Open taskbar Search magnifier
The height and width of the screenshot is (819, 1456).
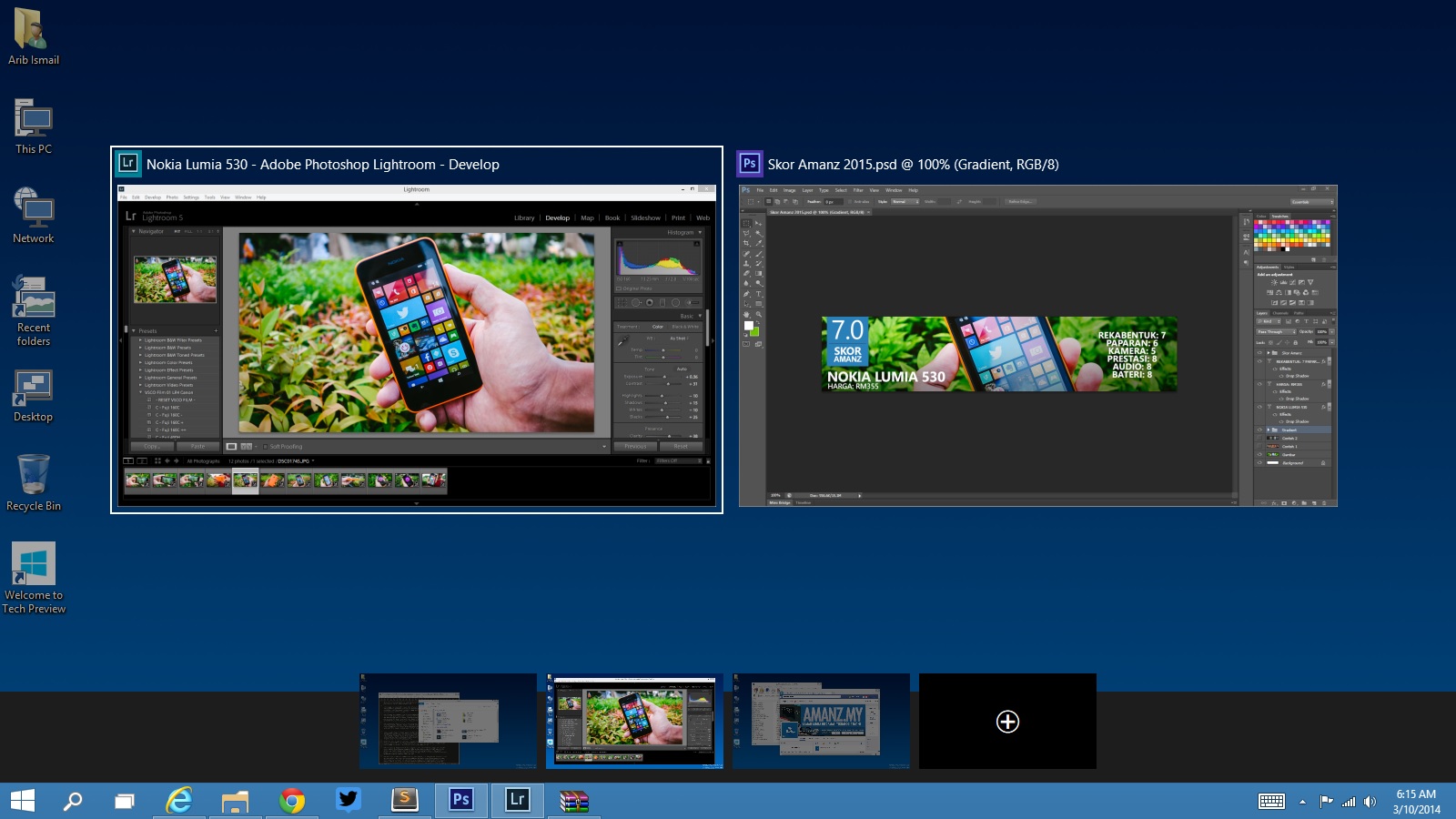tap(73, 801)
